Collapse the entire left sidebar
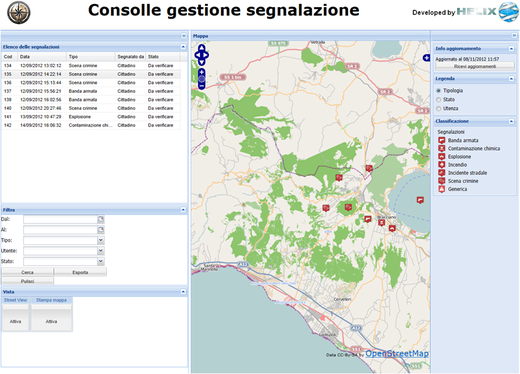 point(184,36)
